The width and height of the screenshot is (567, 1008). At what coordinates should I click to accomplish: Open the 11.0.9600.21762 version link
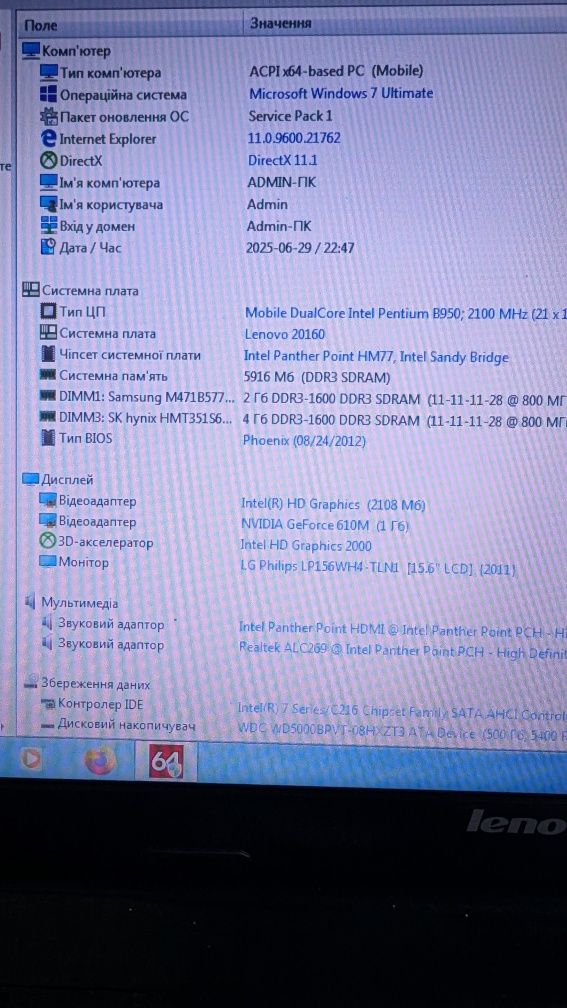point(294,138)
